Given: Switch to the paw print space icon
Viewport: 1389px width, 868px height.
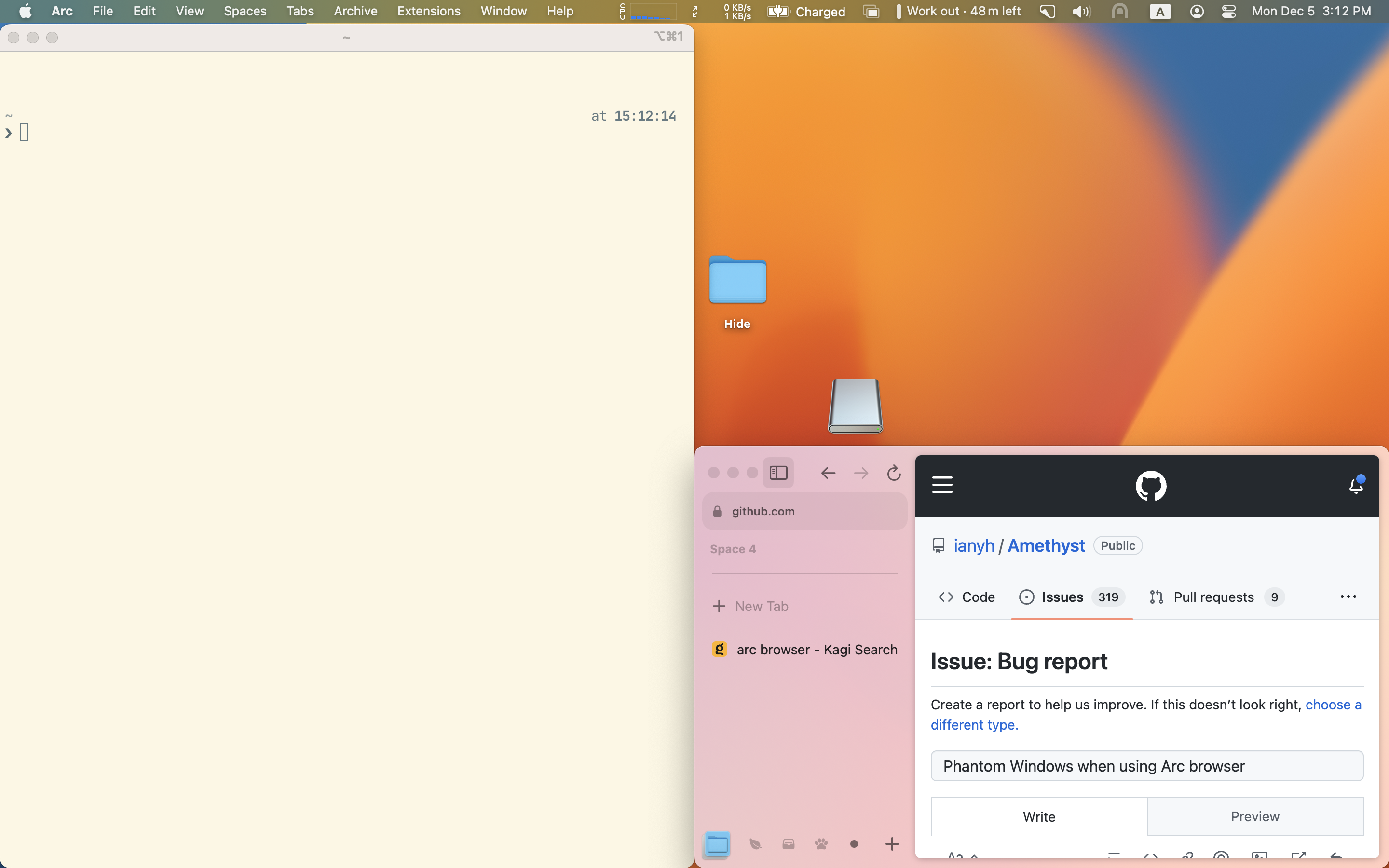Looking at the screenshot, I should tap(821, 844).
